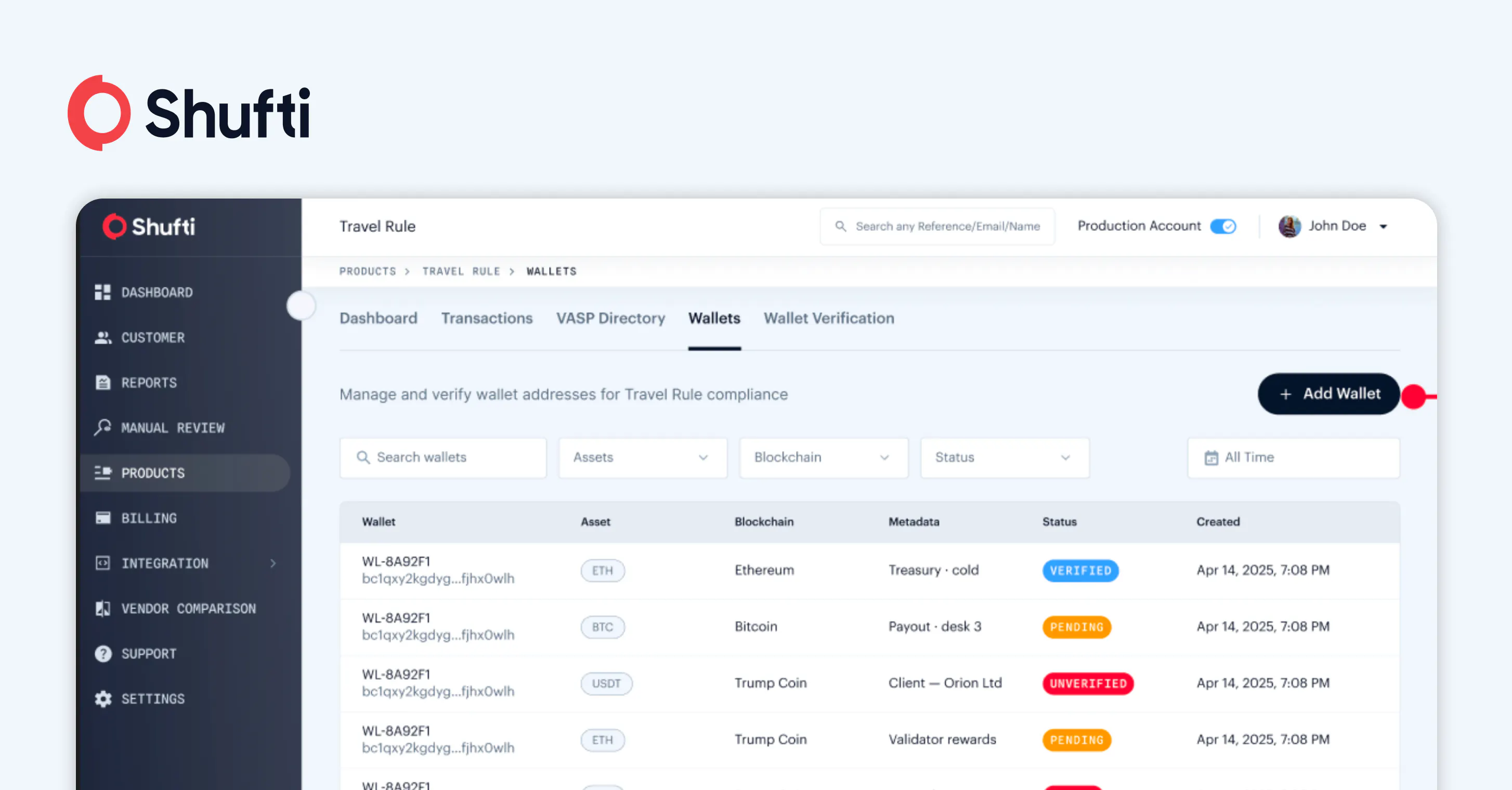
Task: Click the Validator rewards metadata cell
Action: tap(942, 739)
